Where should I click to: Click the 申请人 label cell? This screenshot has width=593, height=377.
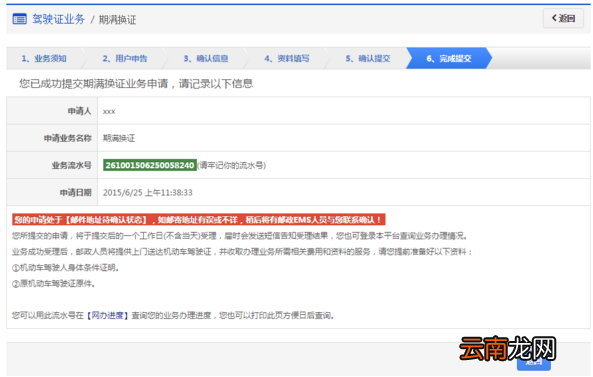click(52, 111)
